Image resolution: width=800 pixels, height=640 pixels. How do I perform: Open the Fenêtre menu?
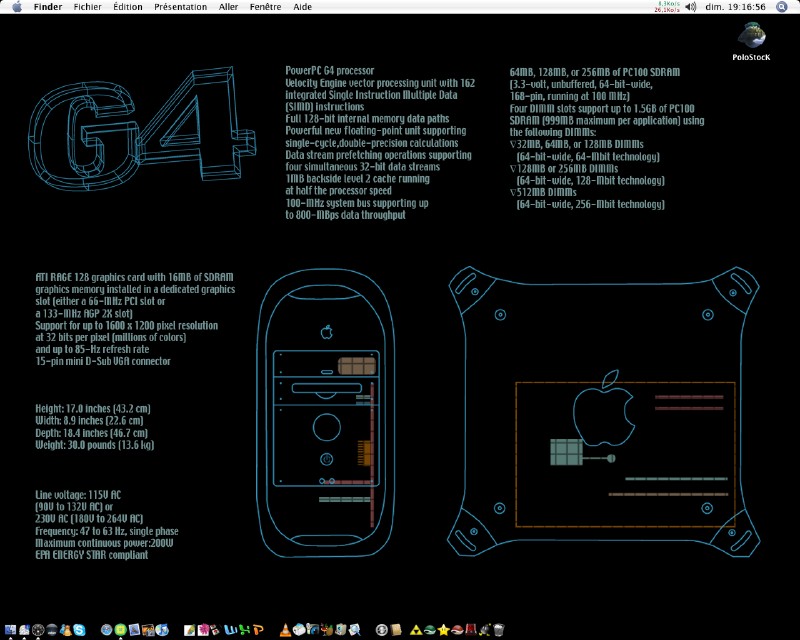(x=265, y=7)
